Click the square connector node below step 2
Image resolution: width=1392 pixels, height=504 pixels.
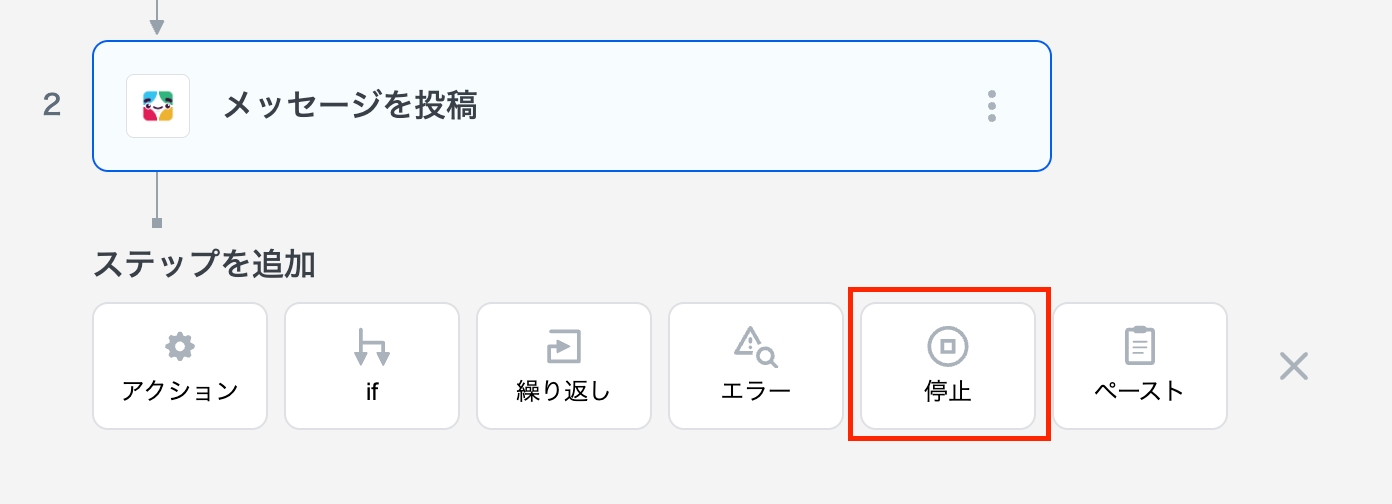[157, 222]
